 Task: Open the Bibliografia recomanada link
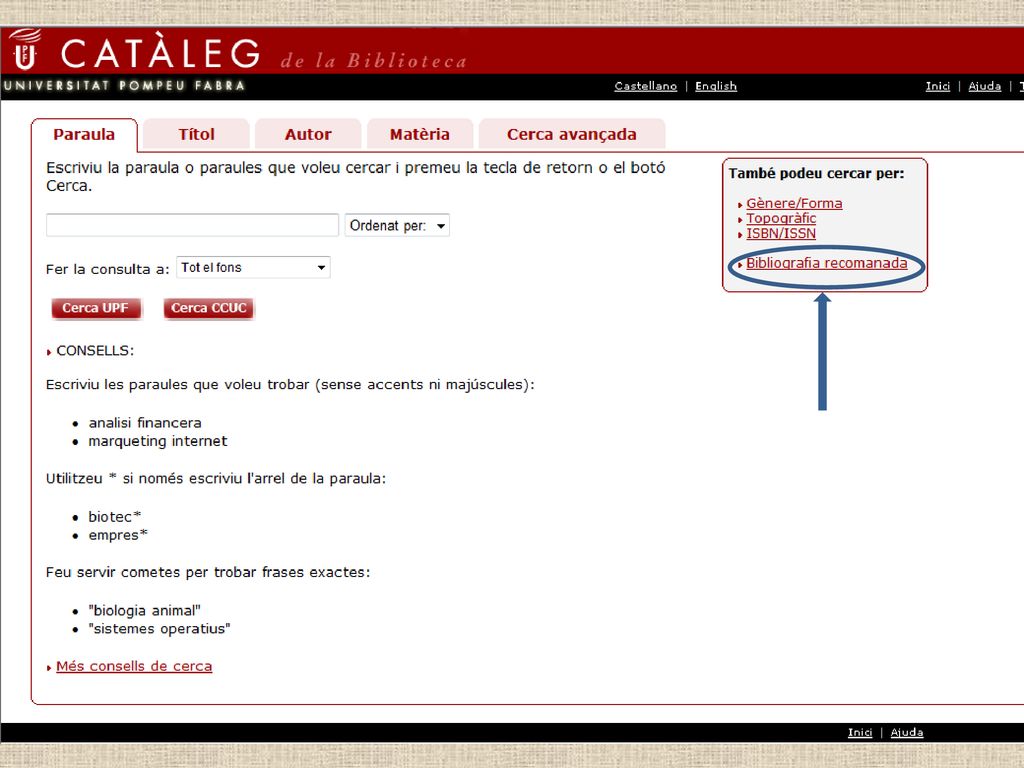[827, 263]
